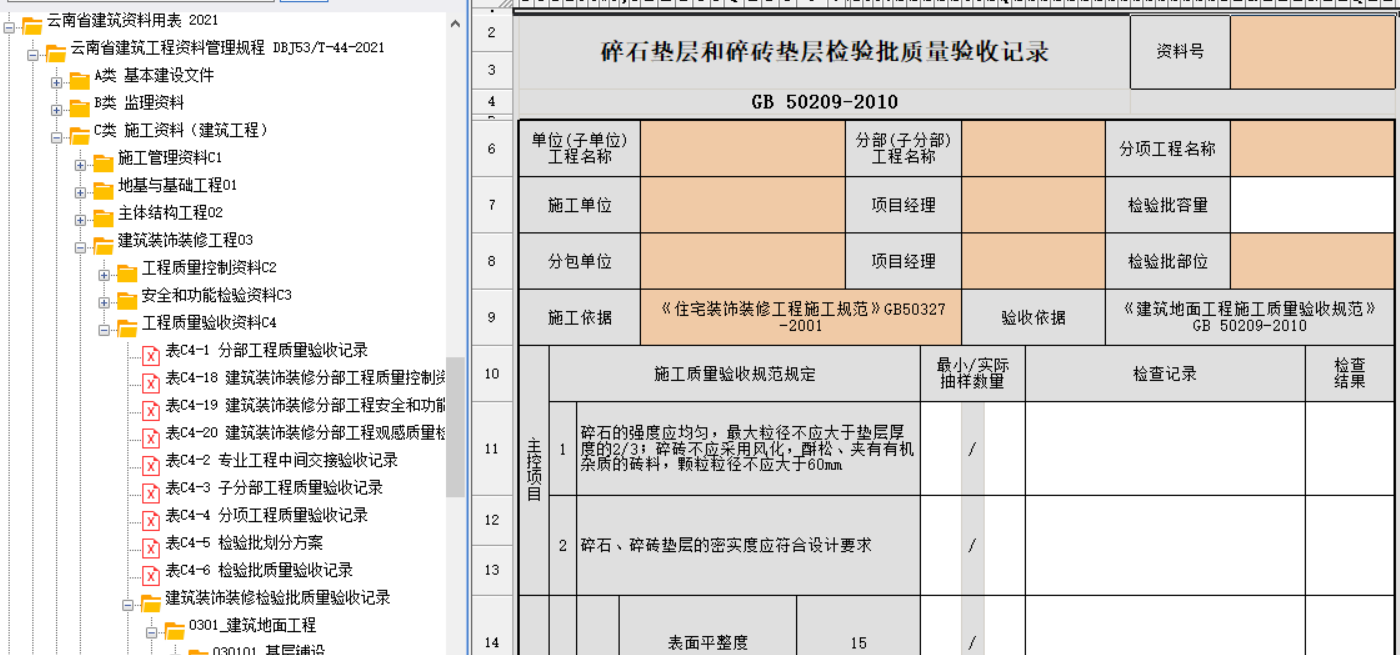Collapse the C类 施工资料 folder
Screen dimensions: 1400x655
pos(57,137)
